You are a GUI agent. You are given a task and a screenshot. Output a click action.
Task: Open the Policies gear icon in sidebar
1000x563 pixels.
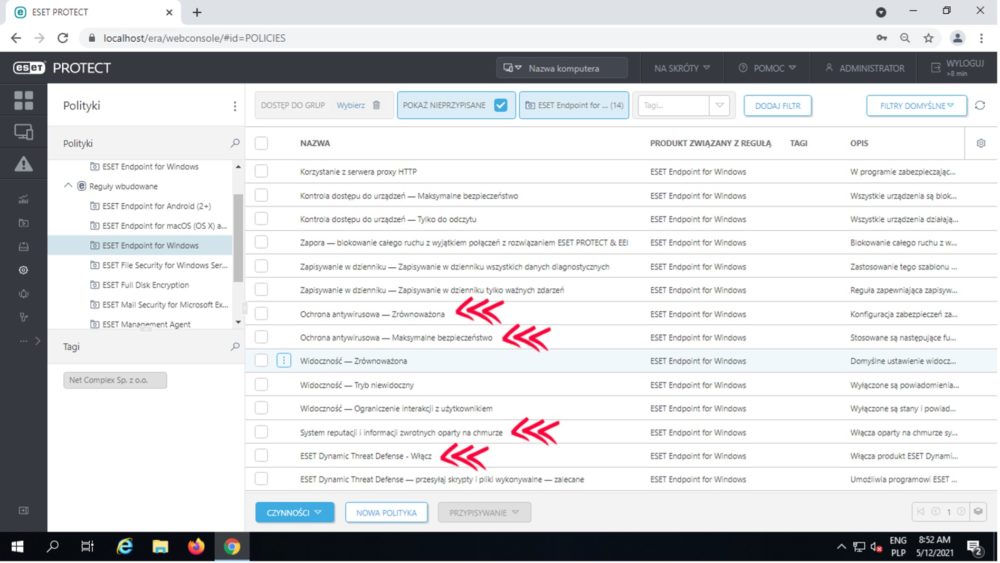[x=24, y=270]
